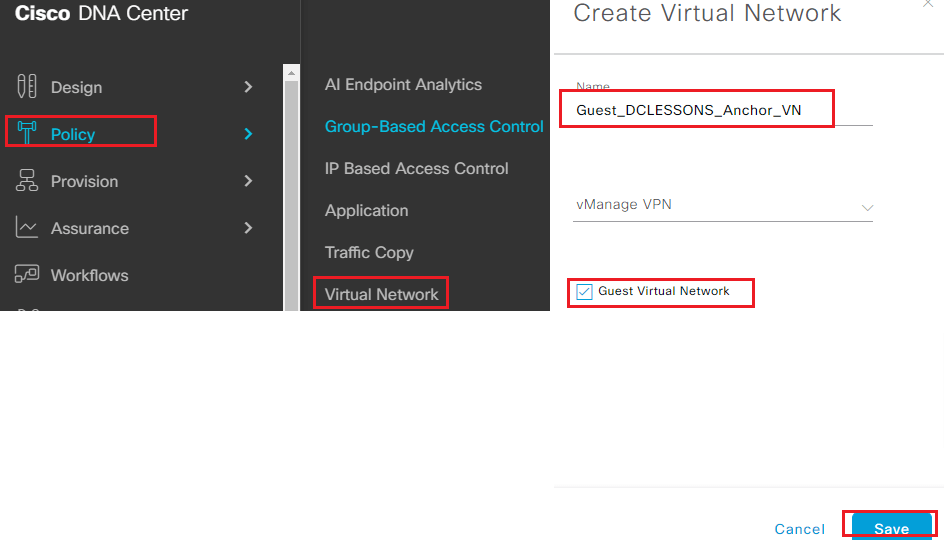Image resolution: width=947 pixels, height=540 pixels.
Task: Expand the Design menu chevron
Action: point(248,87)
